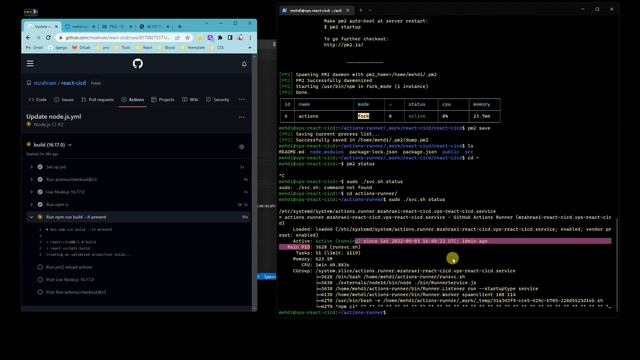Open a new browser tab
Screen dimensions: 640x360
(x=180, y=27)
